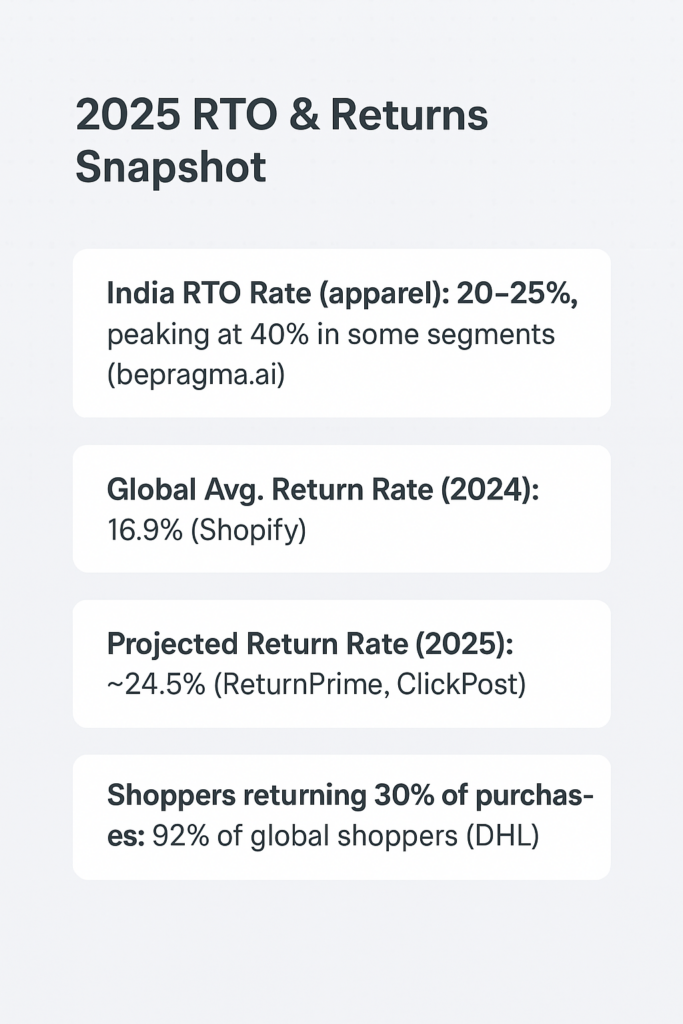Viewport: 683px width, 1024px height.
Task: Click the "Projected Return Rate (2025)" heading
Action: tap(310, 645)
